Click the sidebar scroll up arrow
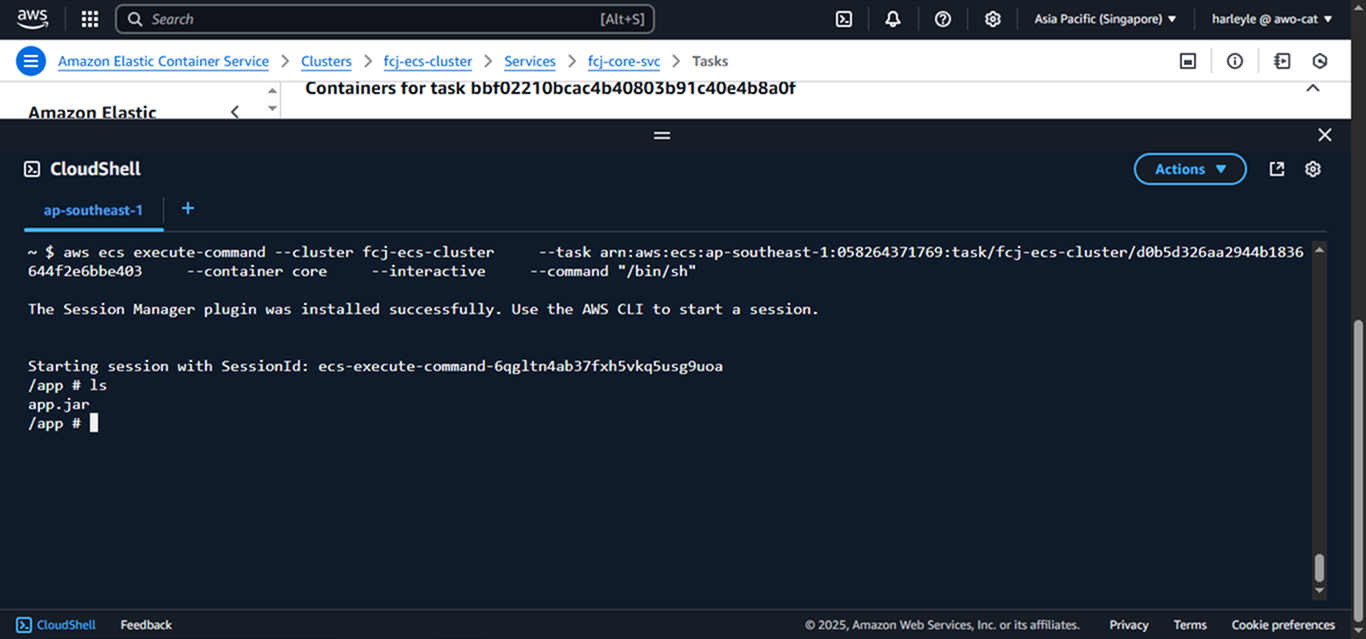This screenshot has width=1366, height=639. [272, 91]
